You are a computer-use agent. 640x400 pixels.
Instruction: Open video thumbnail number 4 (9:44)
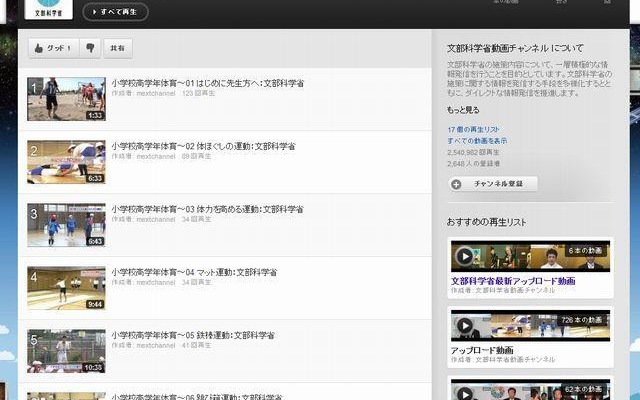(66, 288)
